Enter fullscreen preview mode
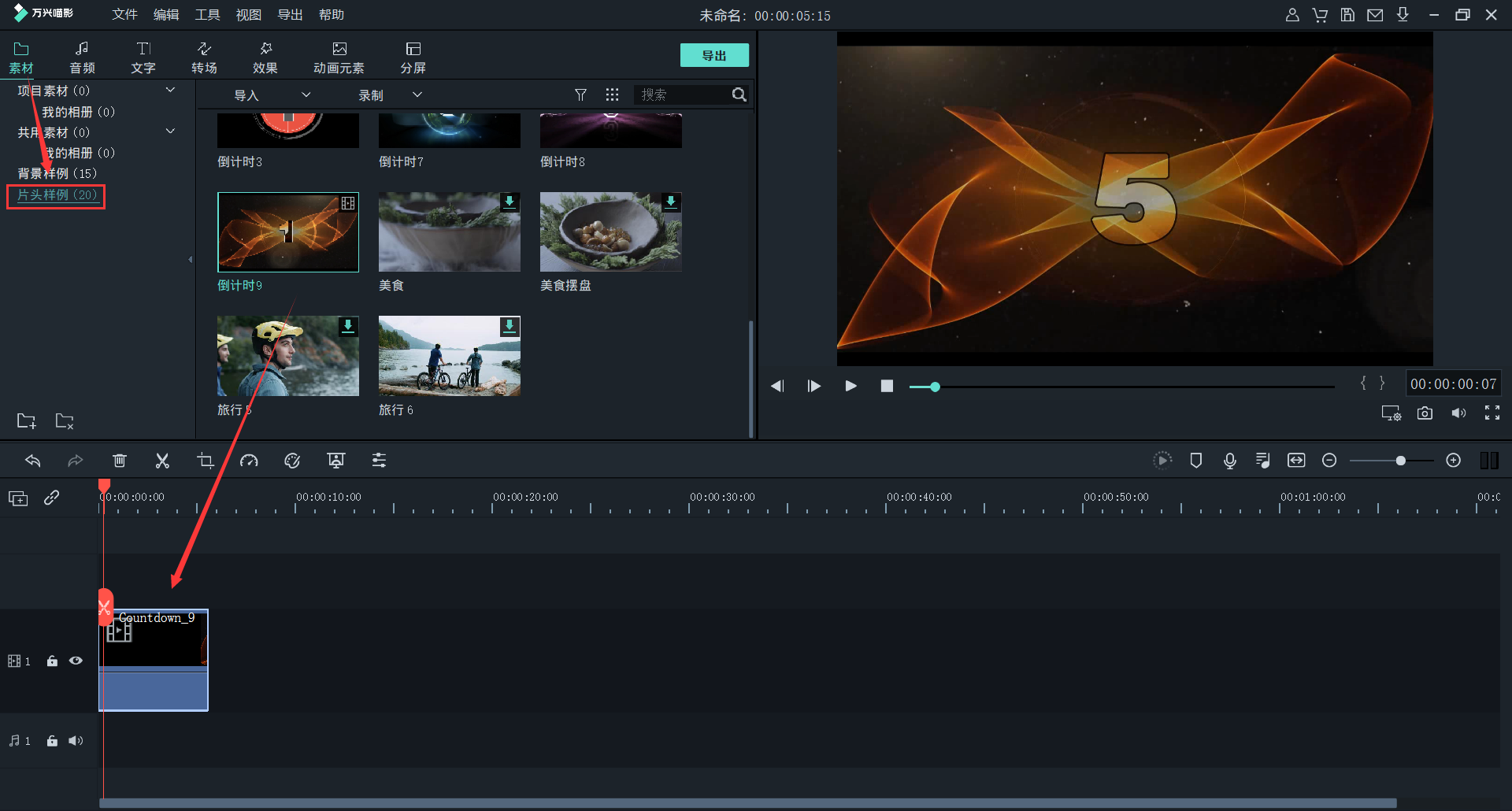The height and width of the screenshot is (811, 1512). (x=1492, y=413)
